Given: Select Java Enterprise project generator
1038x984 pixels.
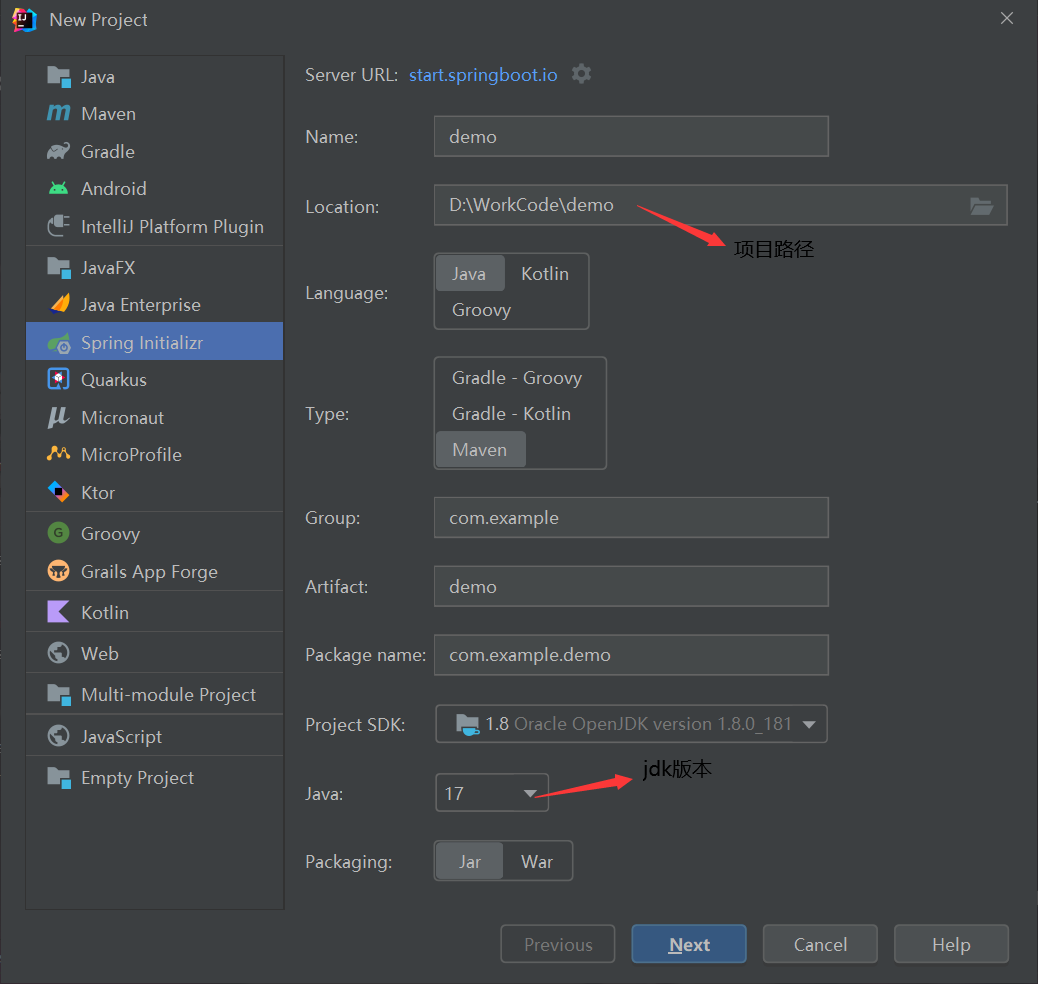Looking at the screenshot, I should click(155, 305).
